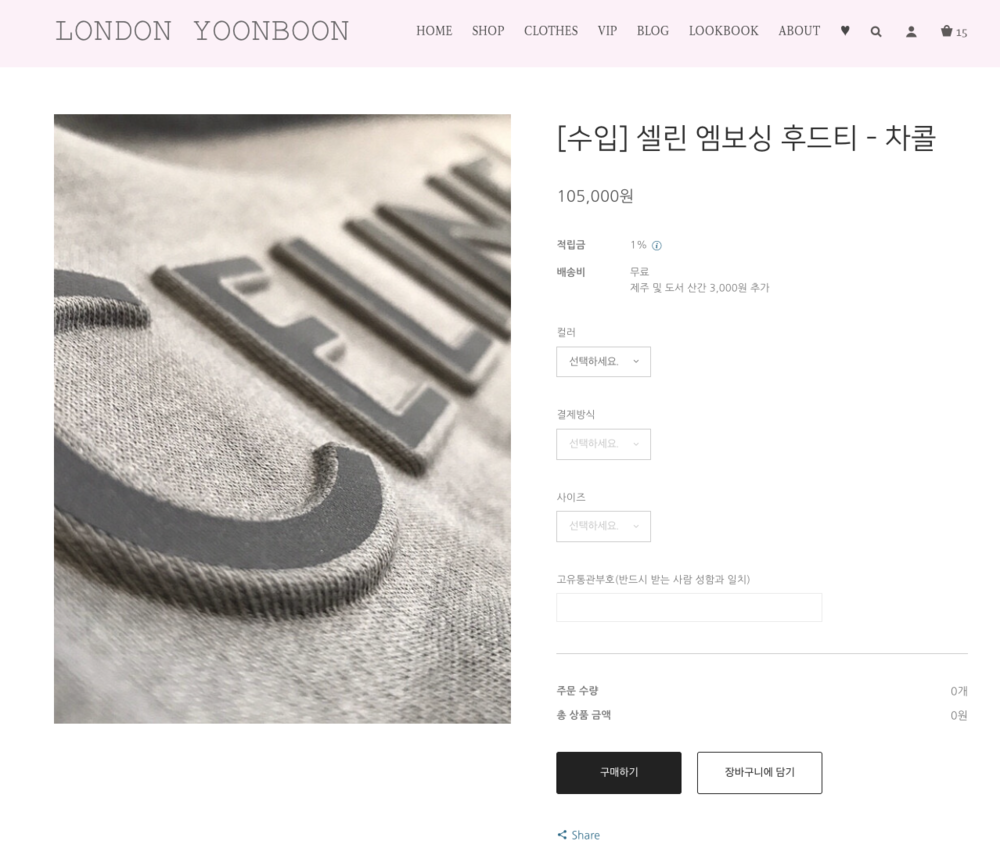
Task: Click the Share icon link
Action: 578,835
